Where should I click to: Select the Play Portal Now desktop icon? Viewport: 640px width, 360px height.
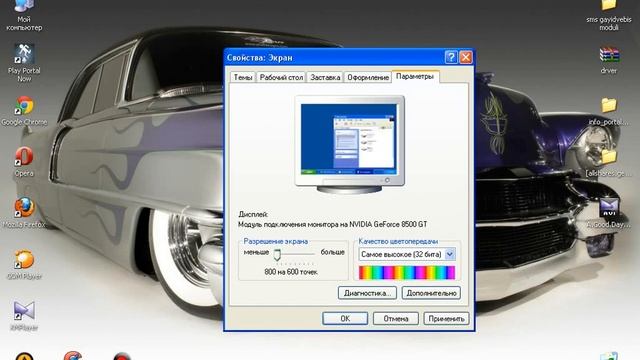click(x=24, y=62)
